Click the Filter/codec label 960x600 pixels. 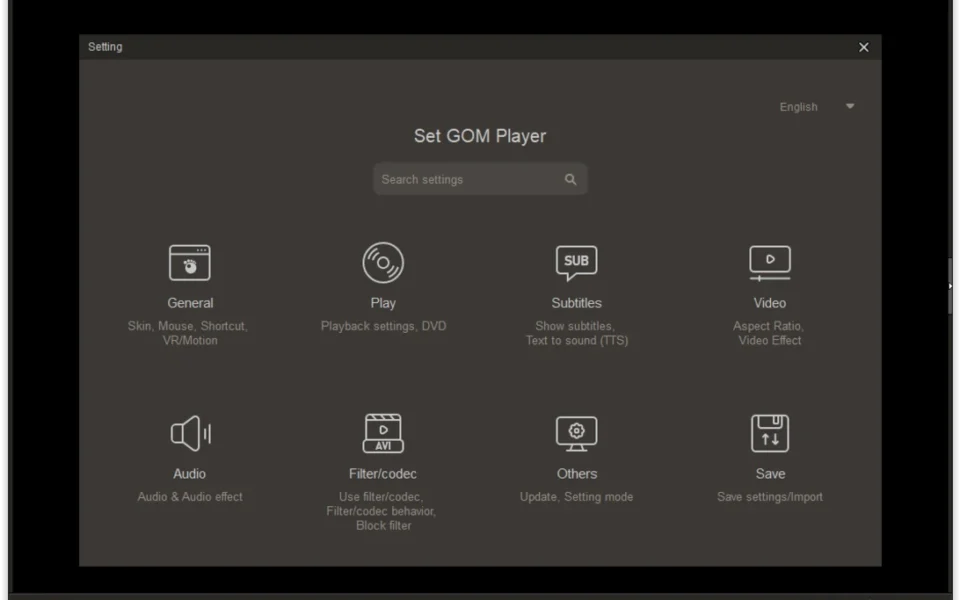(x=383, y=474)
